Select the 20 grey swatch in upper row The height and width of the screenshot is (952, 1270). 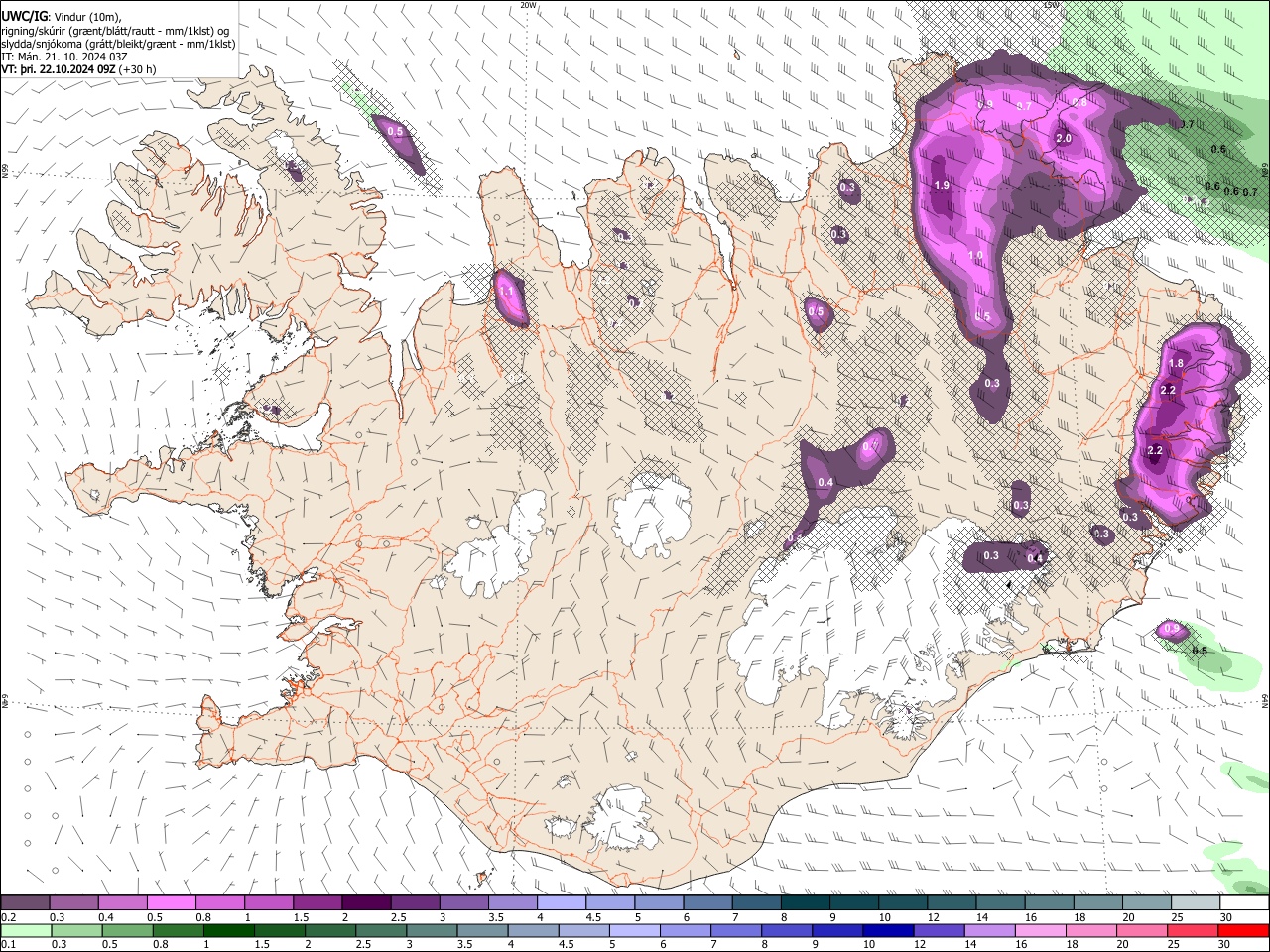(1147, 903)
